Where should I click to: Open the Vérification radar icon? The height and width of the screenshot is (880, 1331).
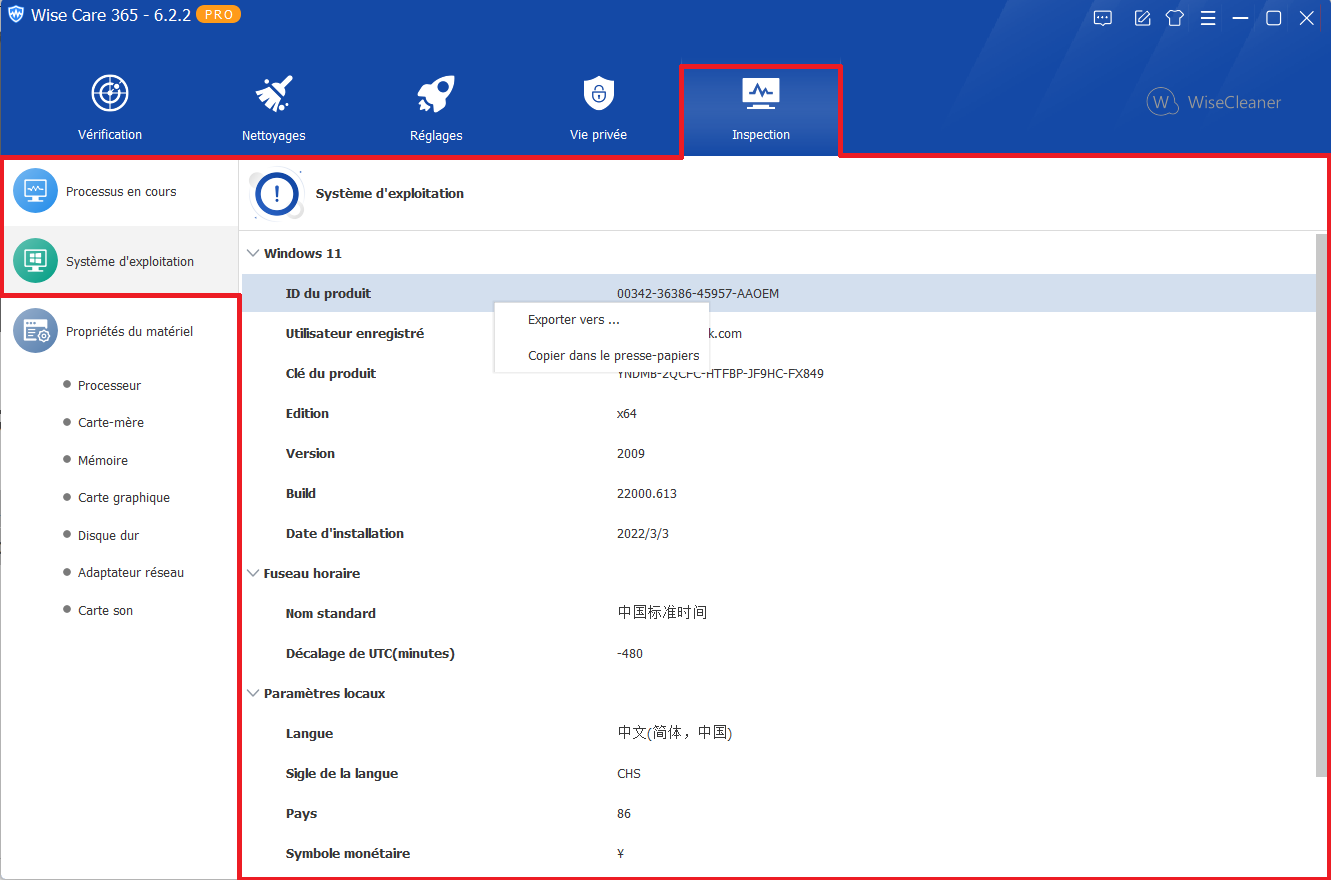point(110,94)
